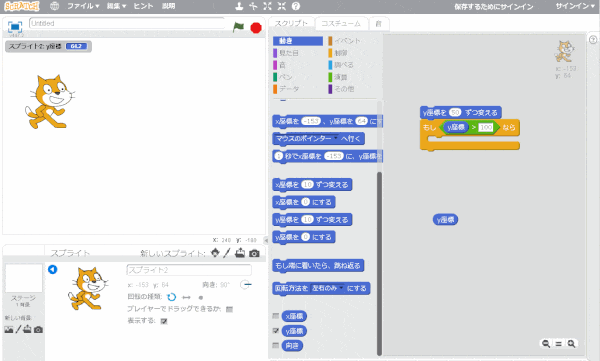Click 保存するためにサインイン link
This screenshot has width=600, height=361.
[x=494, y=7]
